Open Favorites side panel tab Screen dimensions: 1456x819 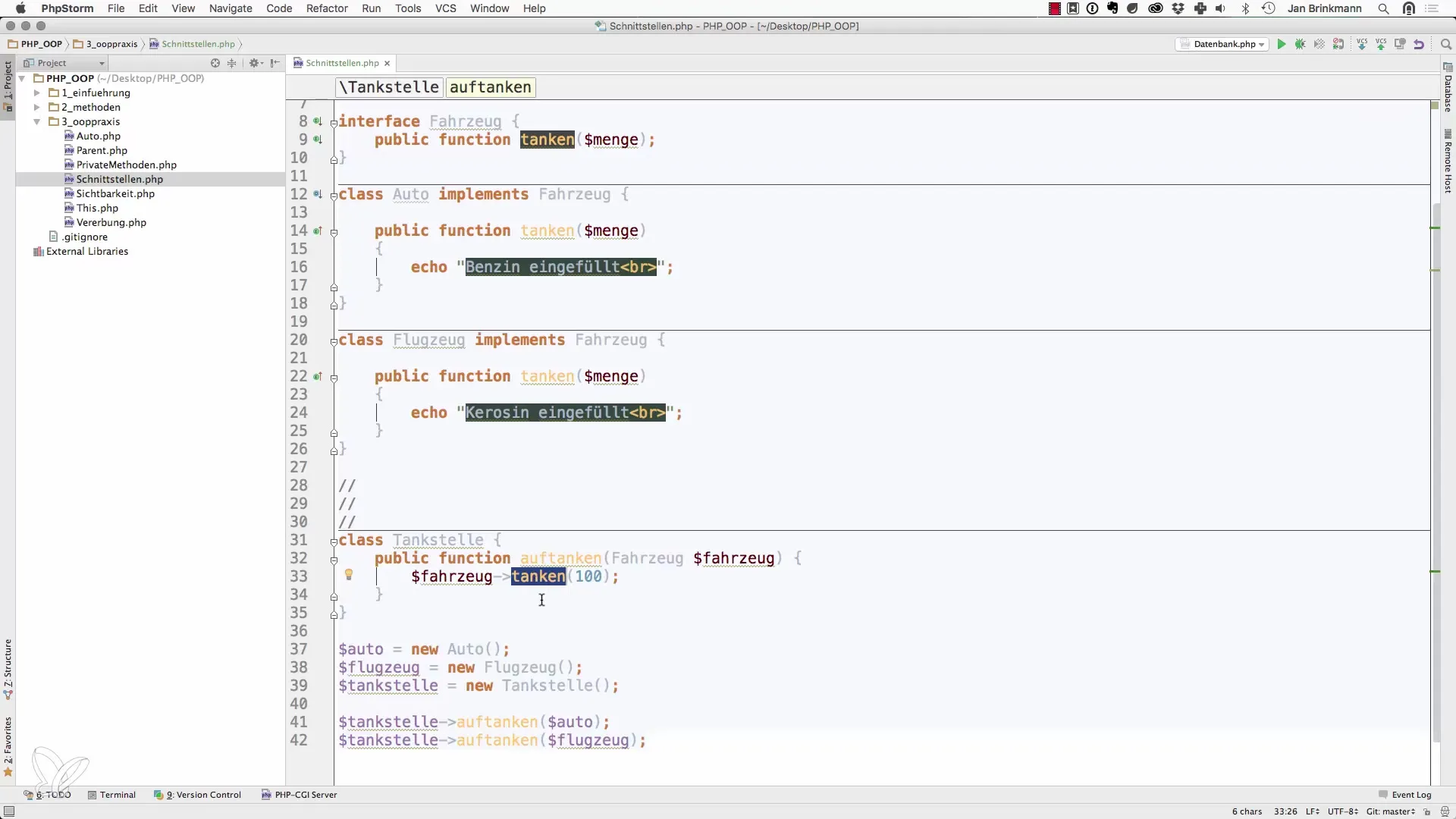tap(8, 746)
